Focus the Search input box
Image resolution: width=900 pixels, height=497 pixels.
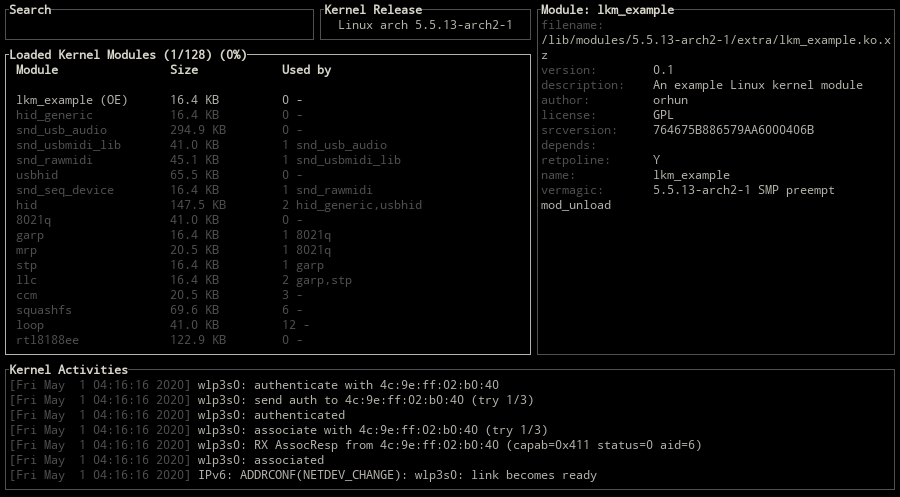tap(159, 25)
